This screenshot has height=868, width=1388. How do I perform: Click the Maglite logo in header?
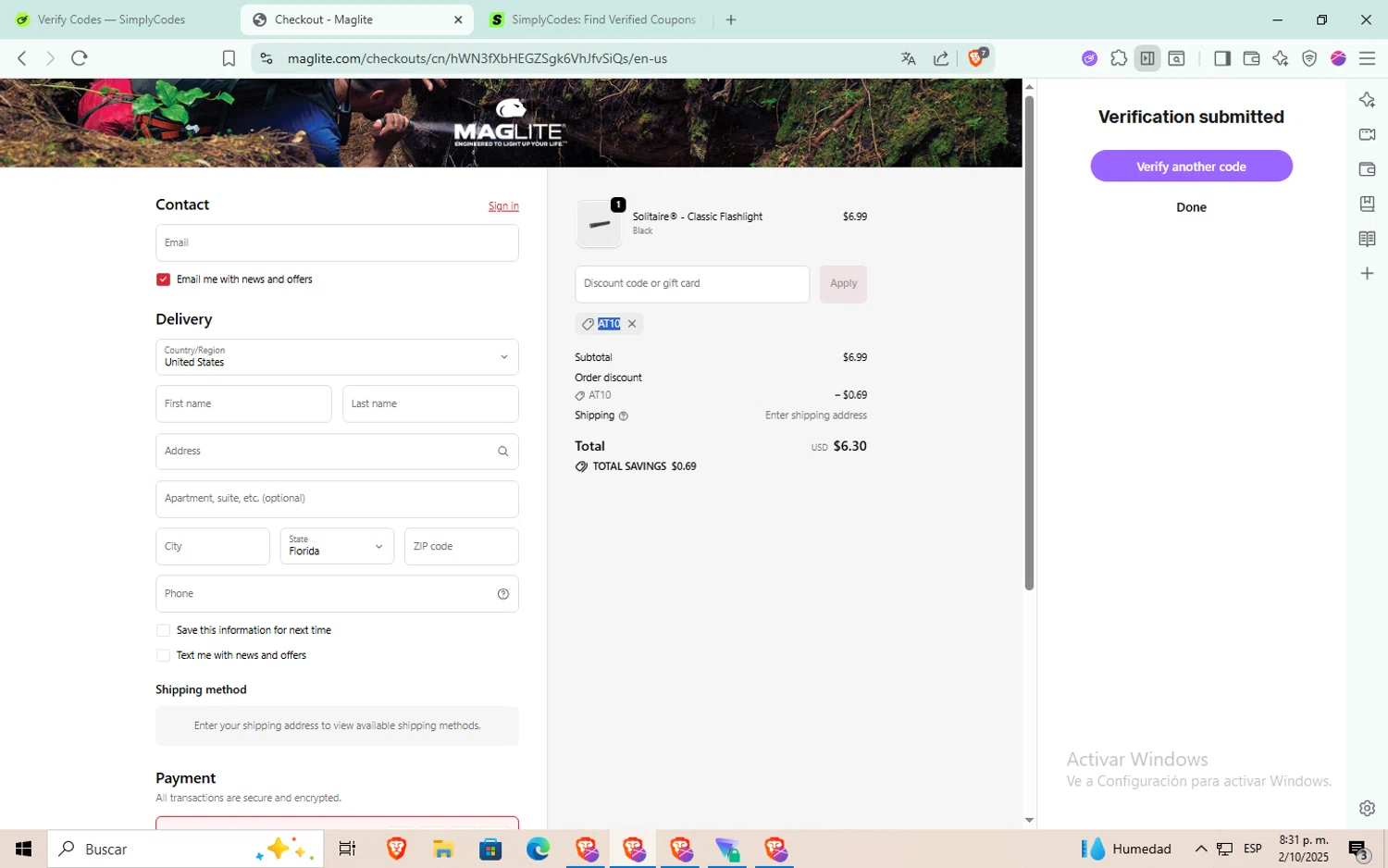point(510,123)
